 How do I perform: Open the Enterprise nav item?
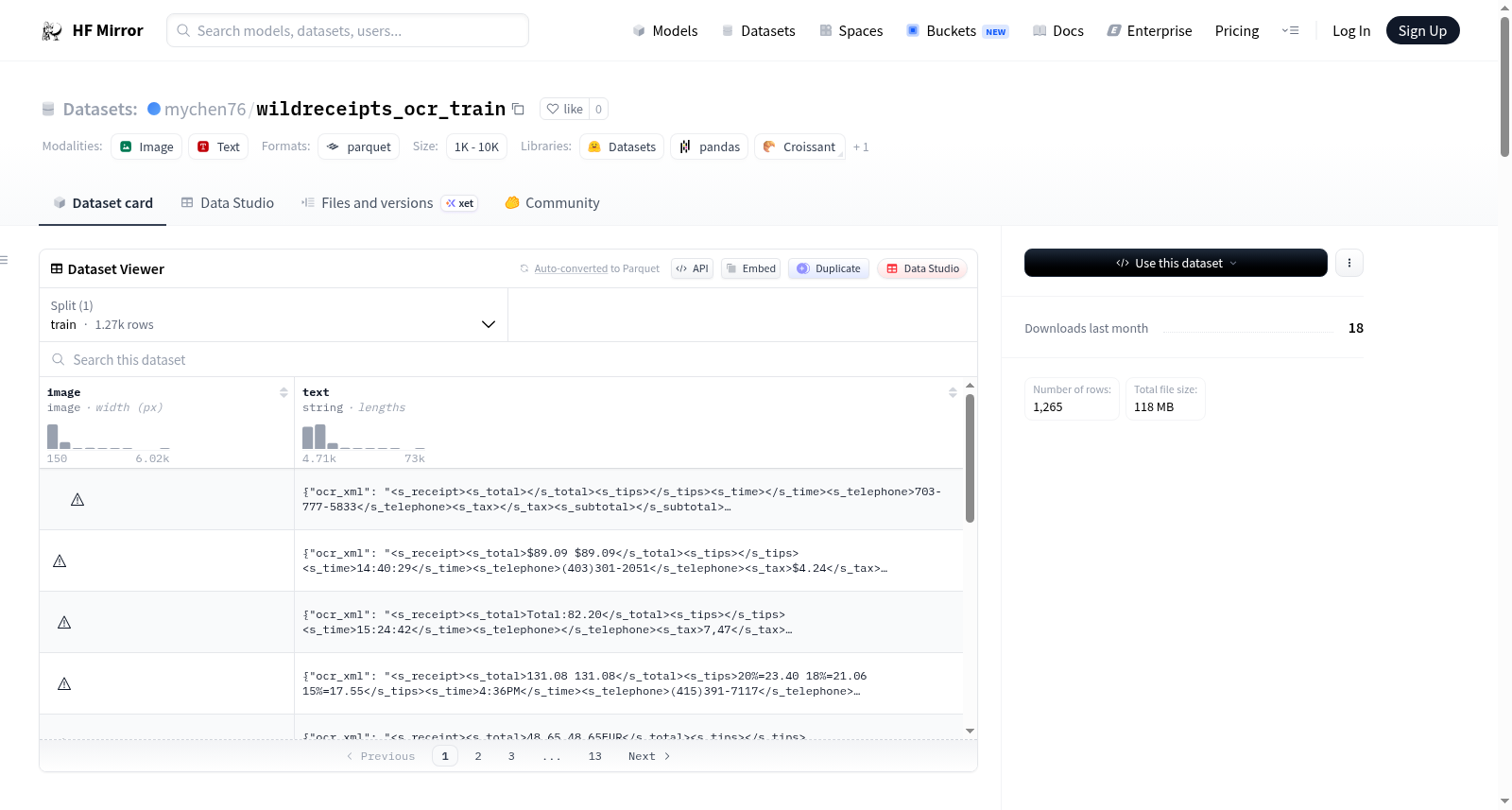[x=1149, y=30]
